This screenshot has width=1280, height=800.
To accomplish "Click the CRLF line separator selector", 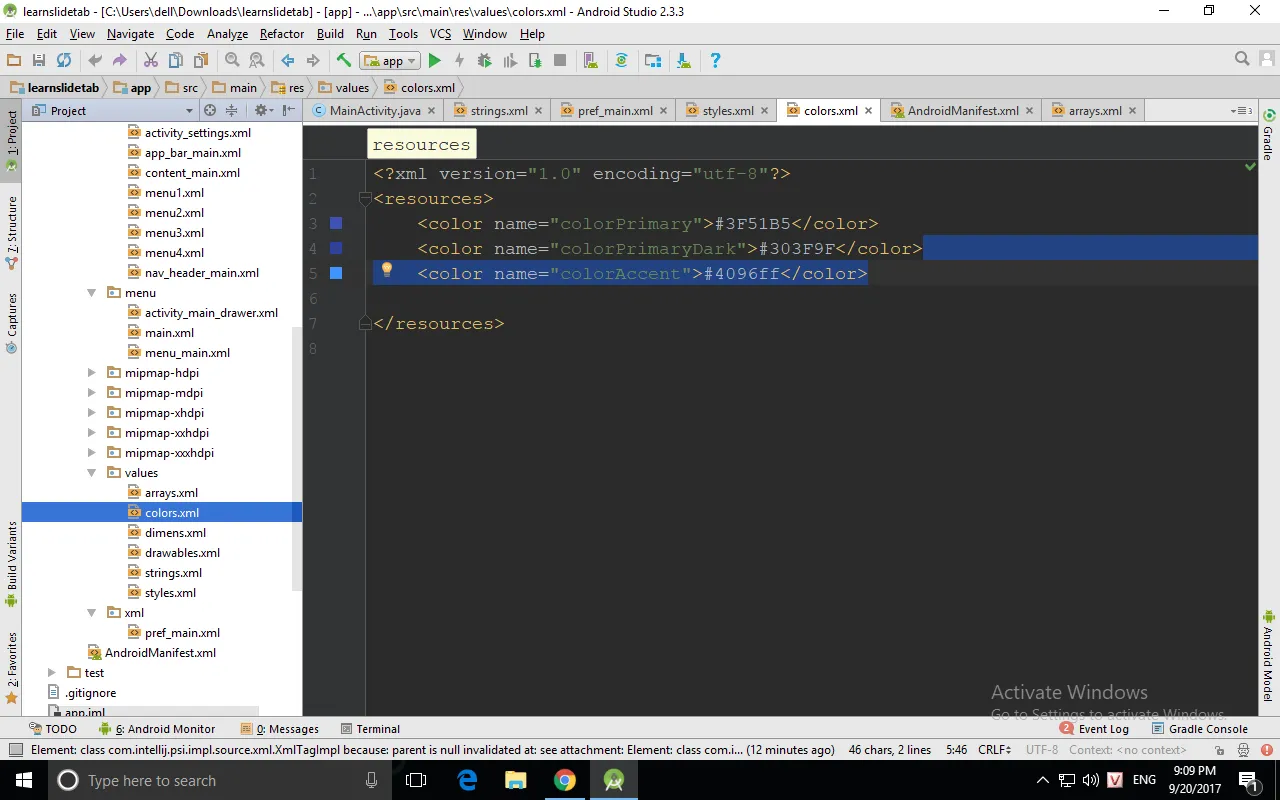I will [995, 750].
